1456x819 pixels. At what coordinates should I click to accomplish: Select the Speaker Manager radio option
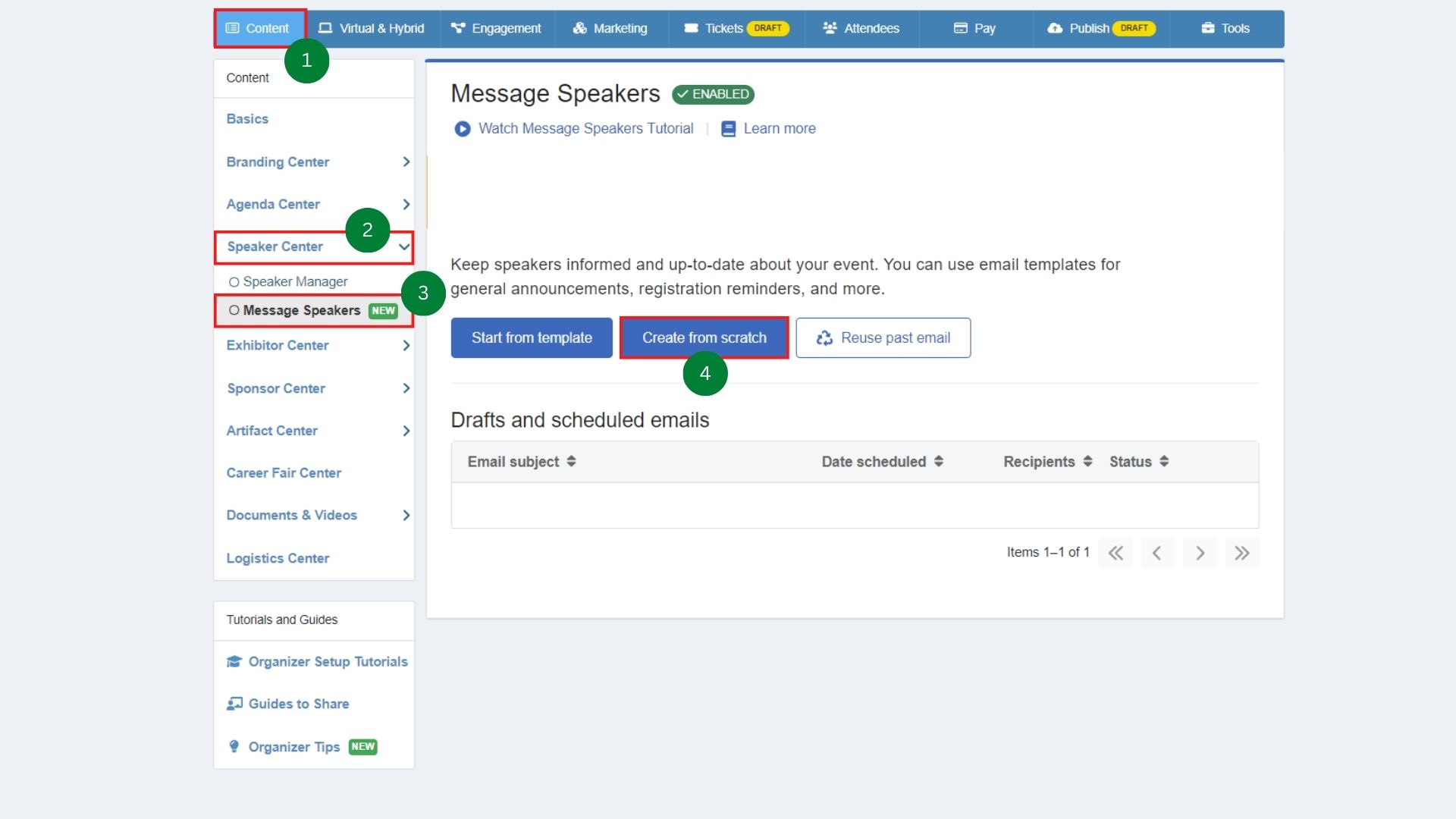(x=234, y=281)
